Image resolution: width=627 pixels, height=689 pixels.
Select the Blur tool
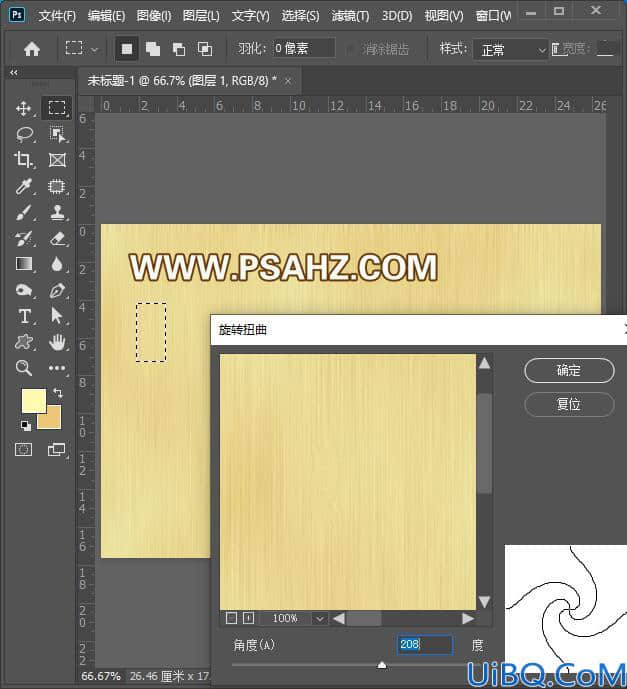57,264
